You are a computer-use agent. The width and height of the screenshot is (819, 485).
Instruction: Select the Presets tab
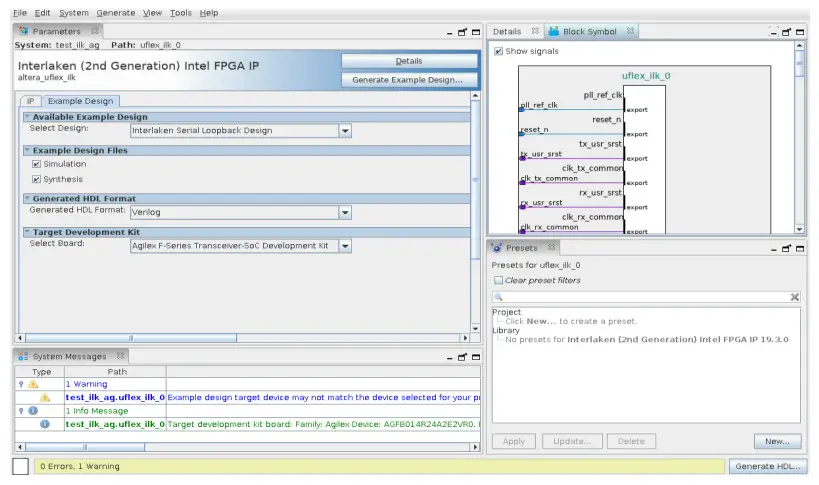(x=521, y=248)
